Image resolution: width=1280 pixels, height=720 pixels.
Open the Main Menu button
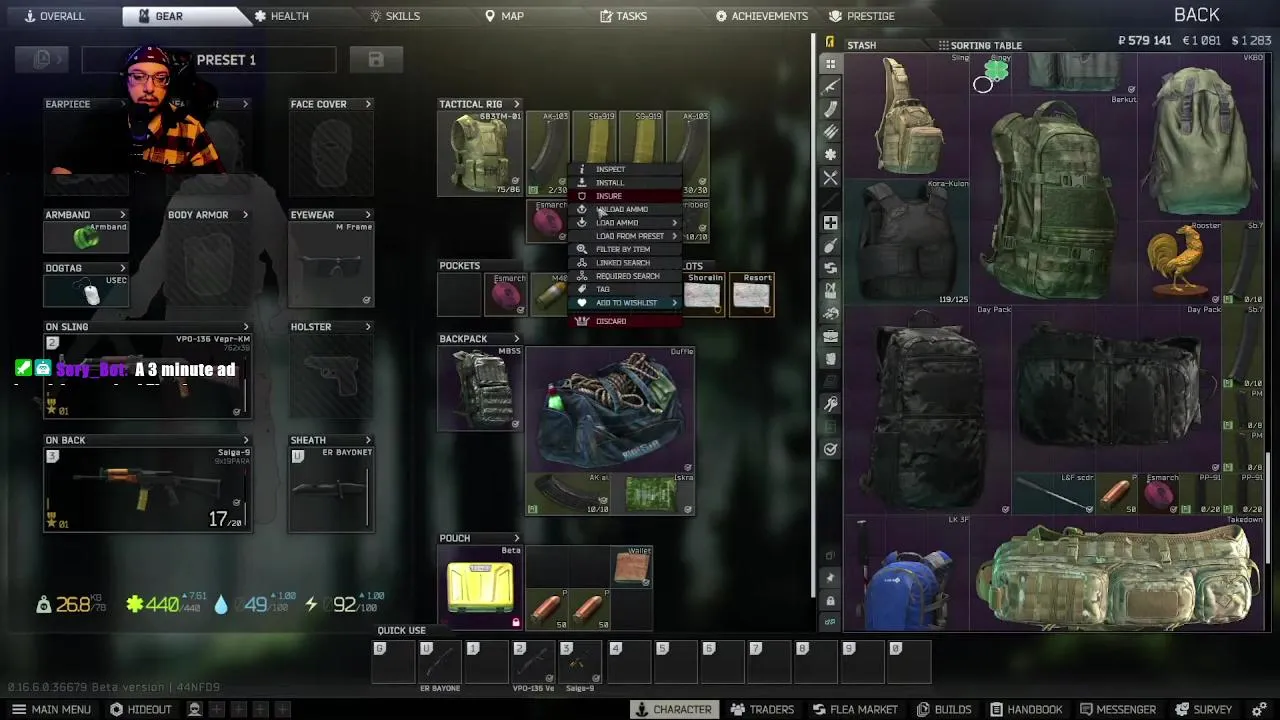51,709
